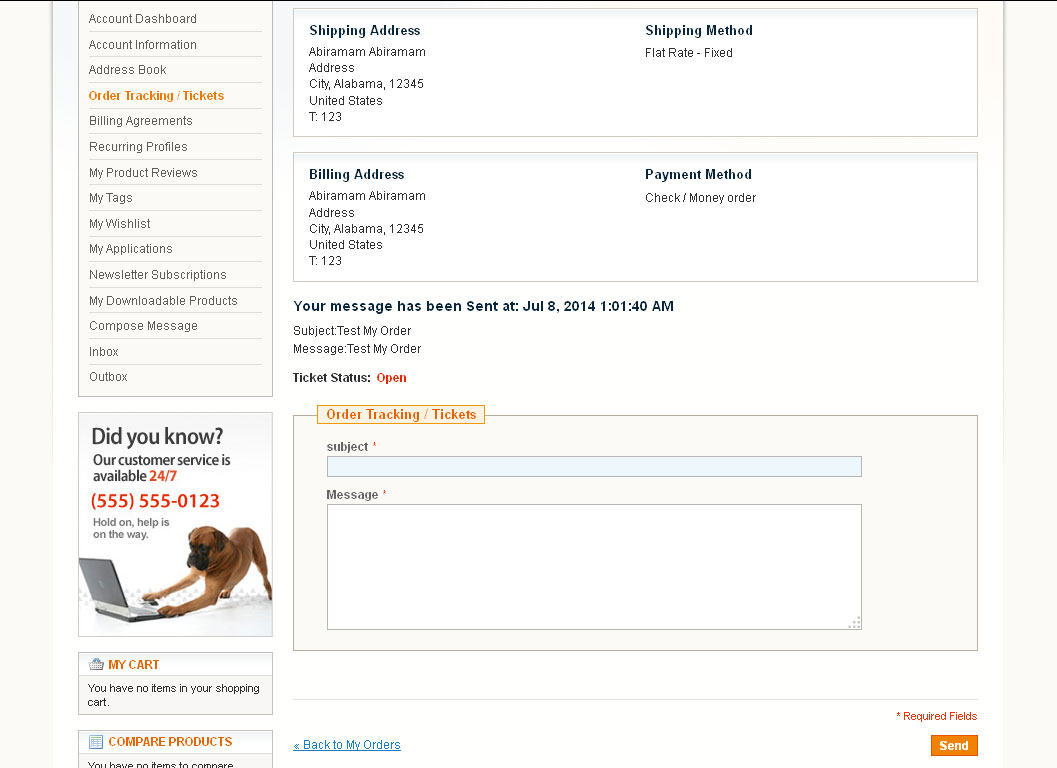This screenshot has height=768, width=1057.
Task: Go to Address Book
Action: pyautogui.click(x=127, y=69)
